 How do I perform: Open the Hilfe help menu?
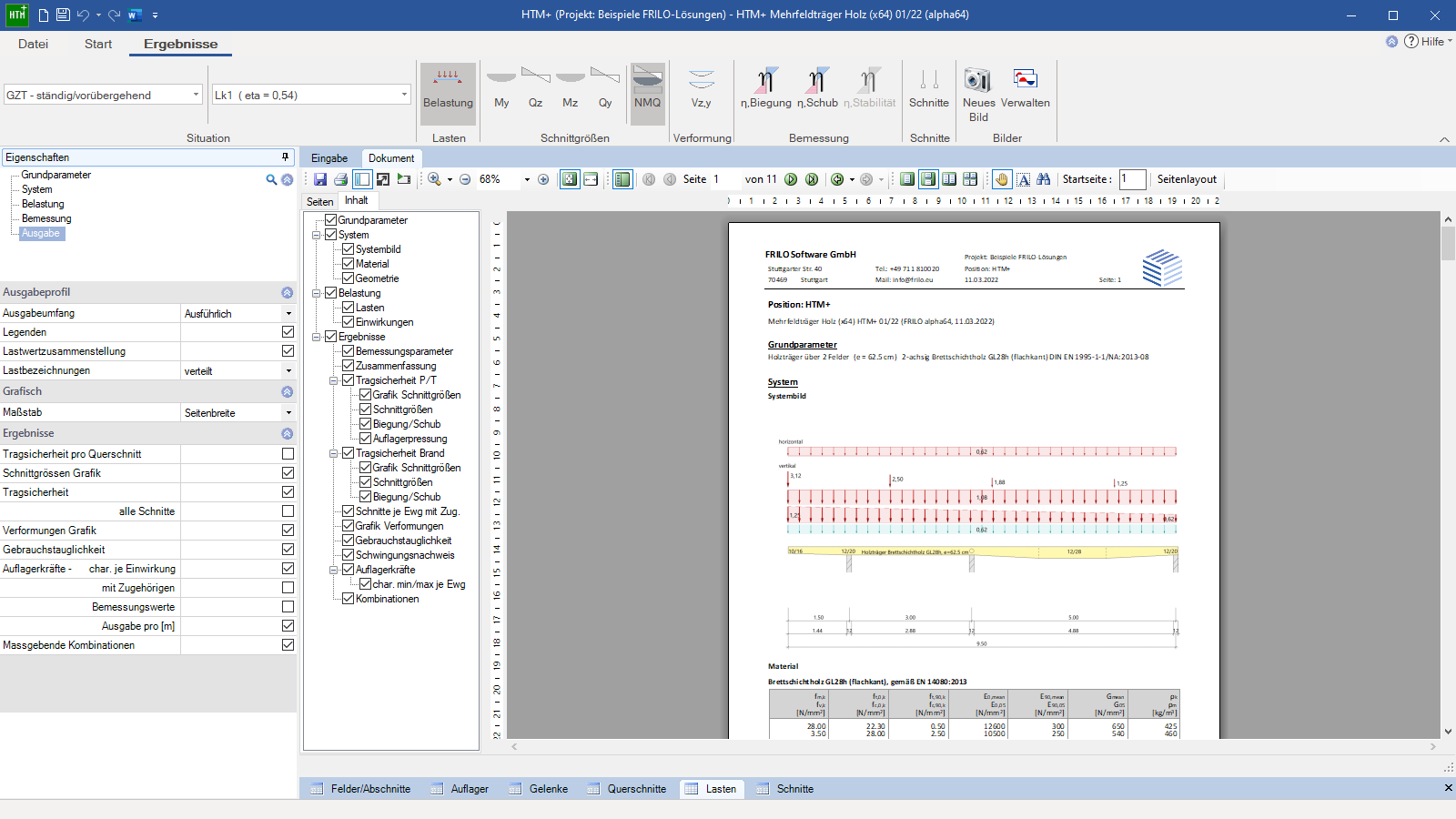[1428, 41]
